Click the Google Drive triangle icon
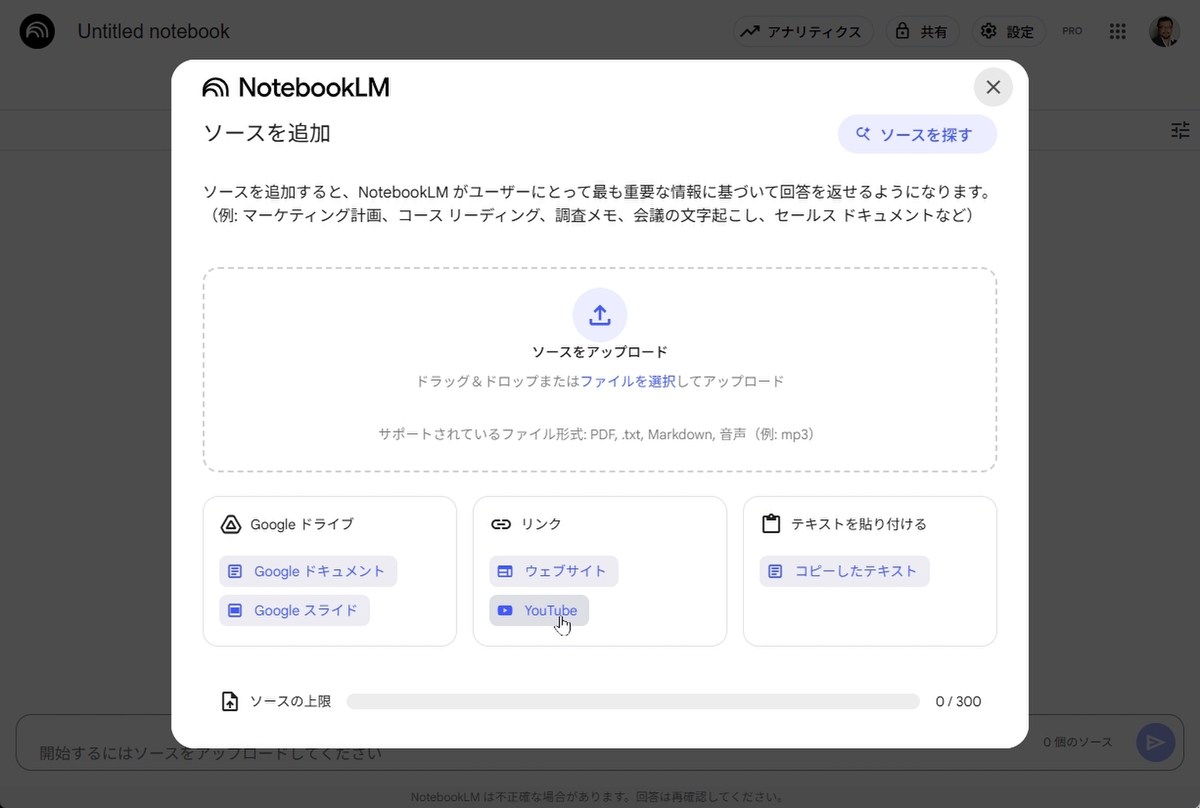 231,524
